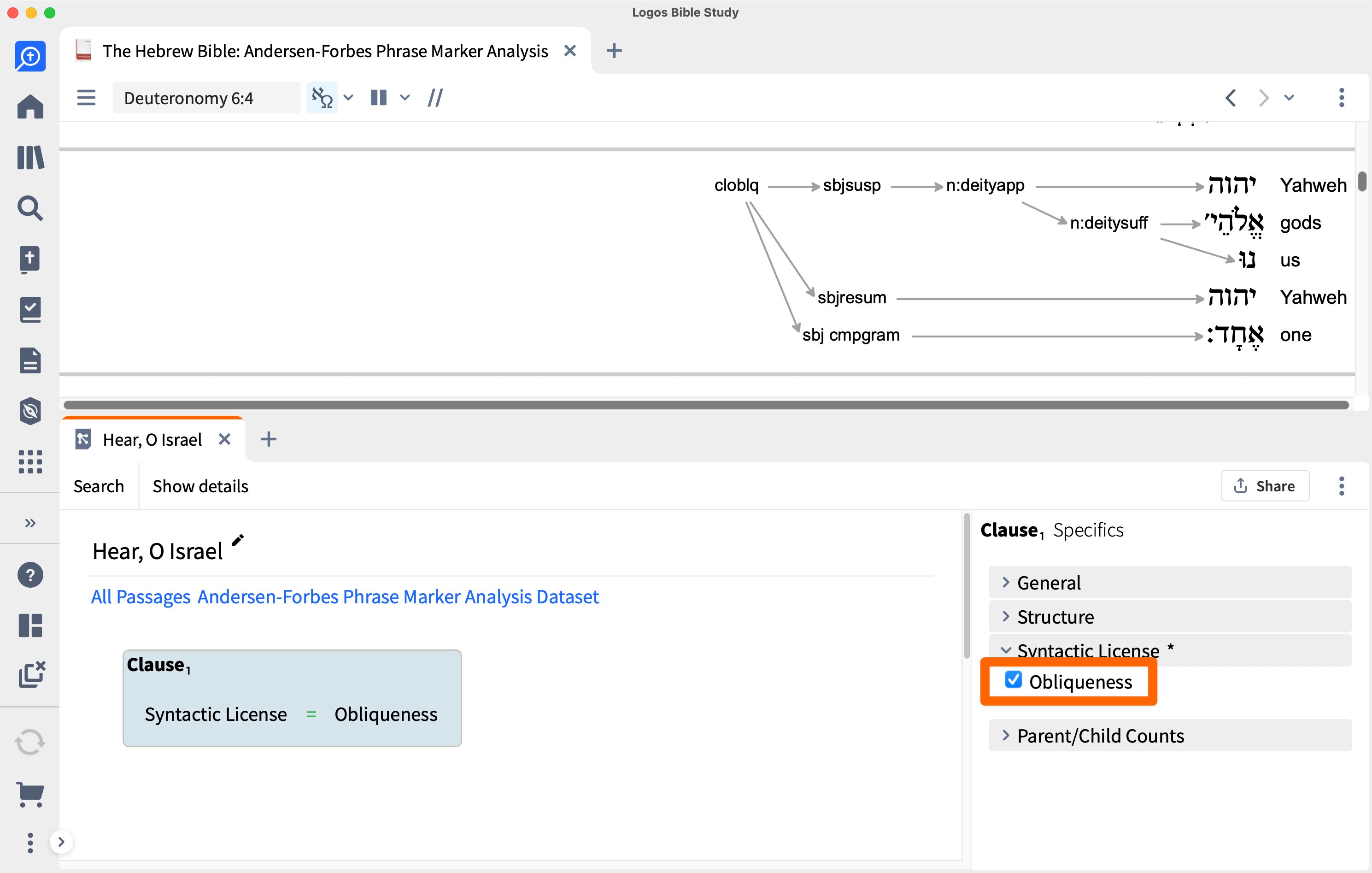Viewport: 1372px width, 873px height.
Task: Click the small arrow expander at bottom left
Action: (62, 842)
